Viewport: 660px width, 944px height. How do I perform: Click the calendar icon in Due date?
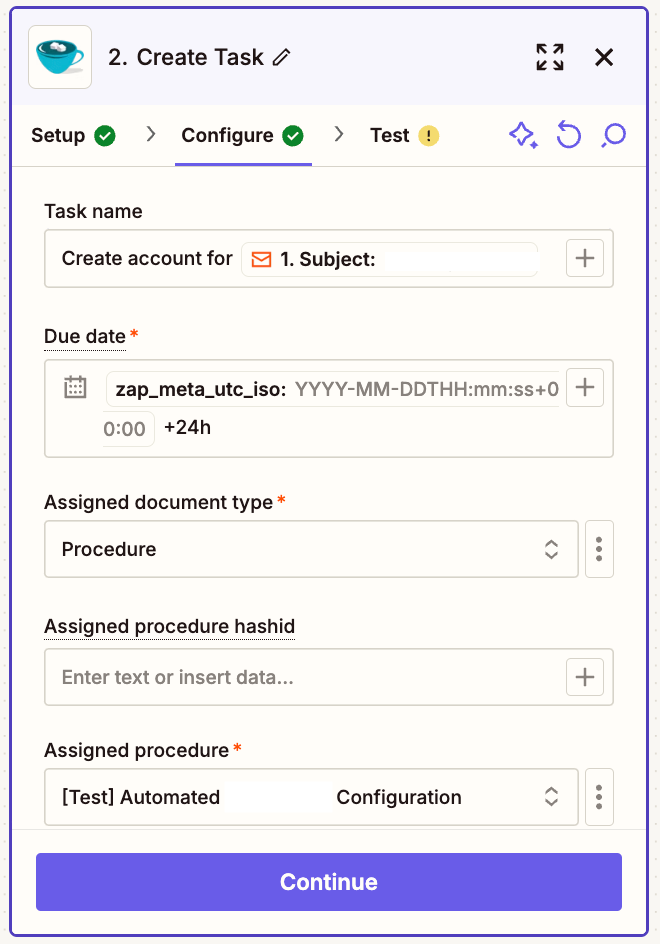(75, 388)
